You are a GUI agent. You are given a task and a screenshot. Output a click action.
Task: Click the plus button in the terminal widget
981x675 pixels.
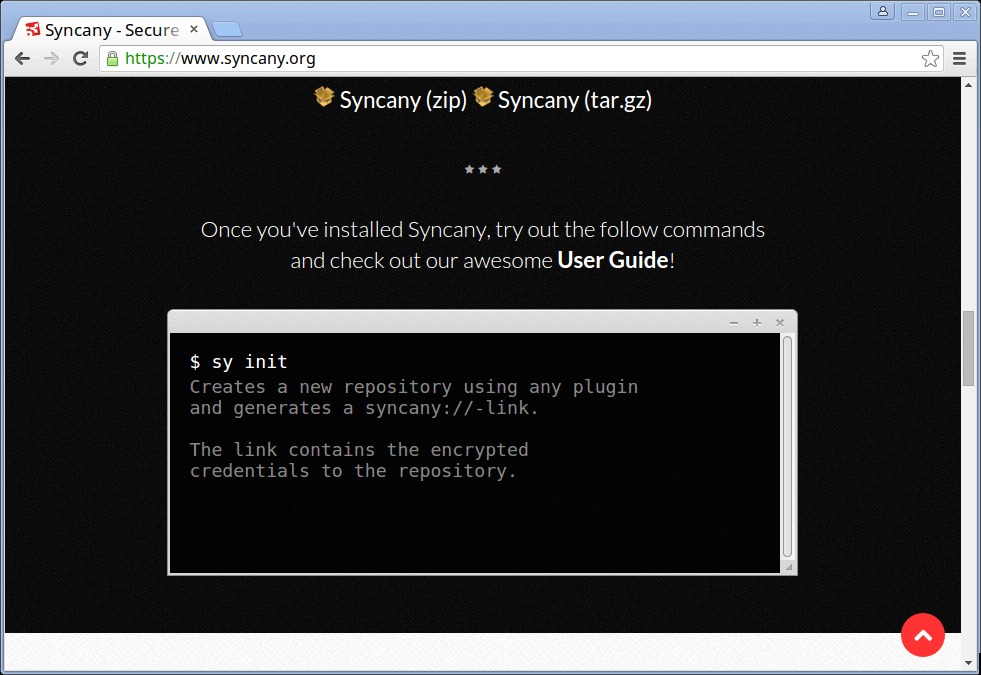757,323
